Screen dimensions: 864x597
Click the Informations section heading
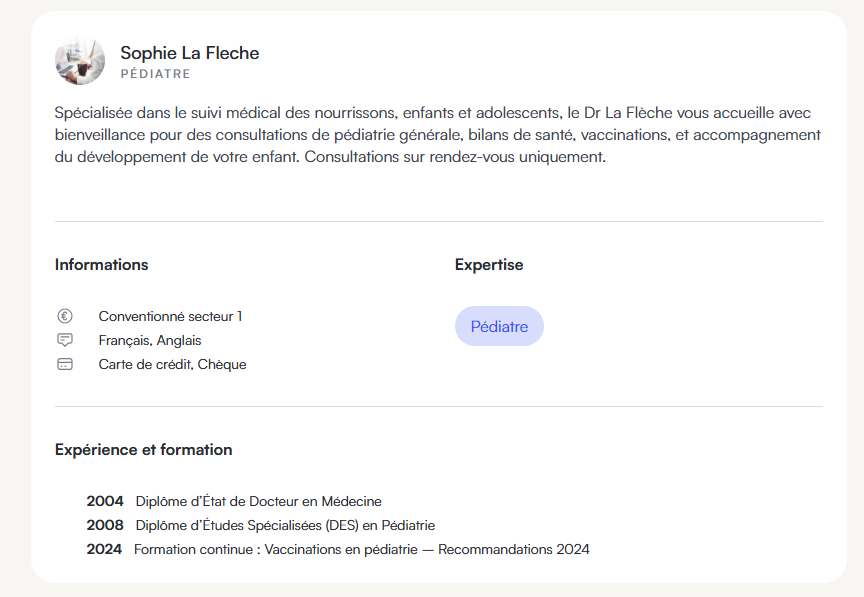coord(101,265)
